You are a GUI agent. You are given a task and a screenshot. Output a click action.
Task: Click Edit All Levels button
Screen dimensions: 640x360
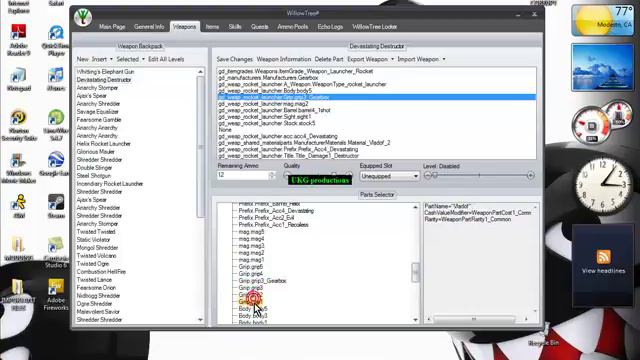coord(166,59)
